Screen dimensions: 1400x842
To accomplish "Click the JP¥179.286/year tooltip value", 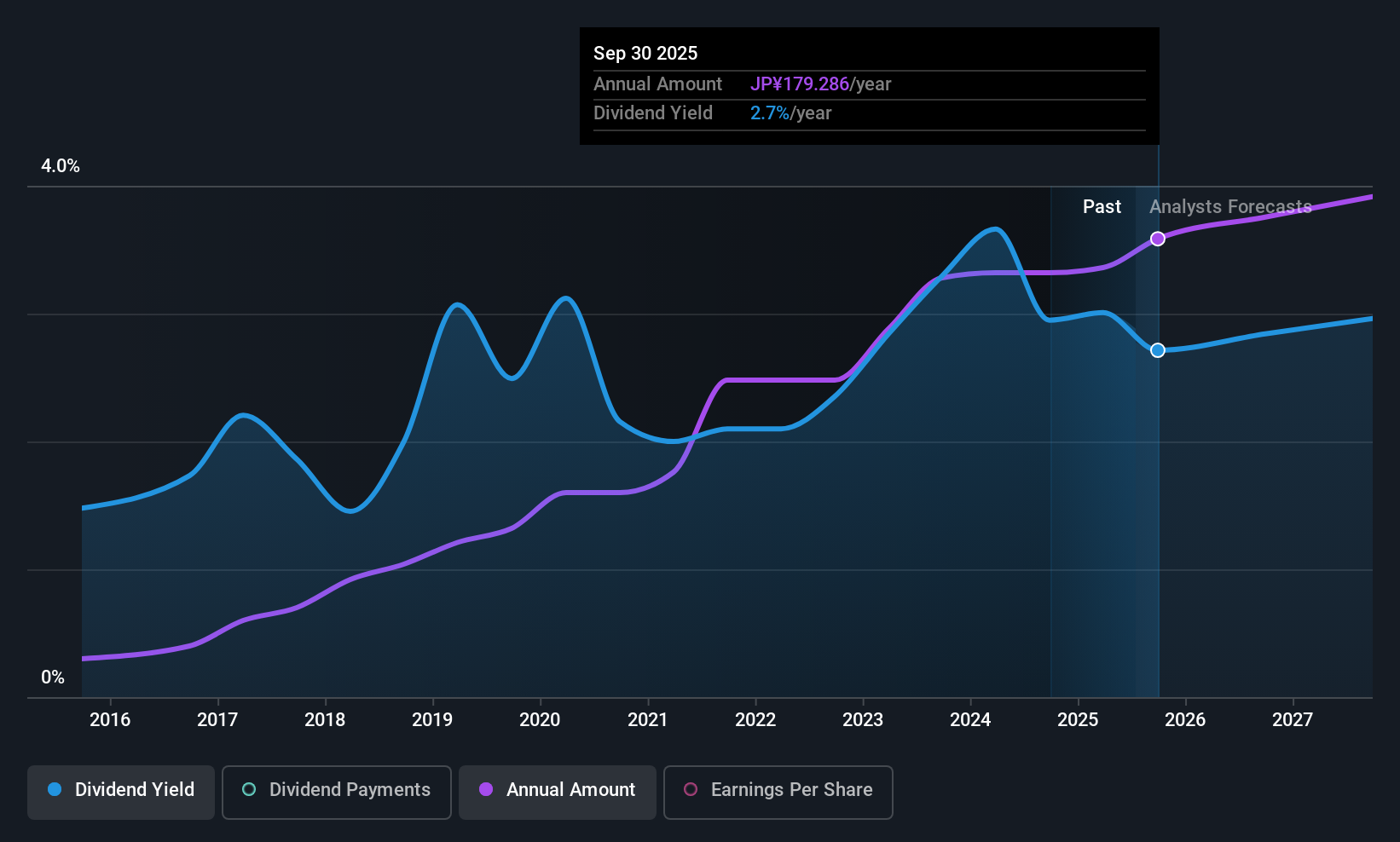I will pos(820,84).
